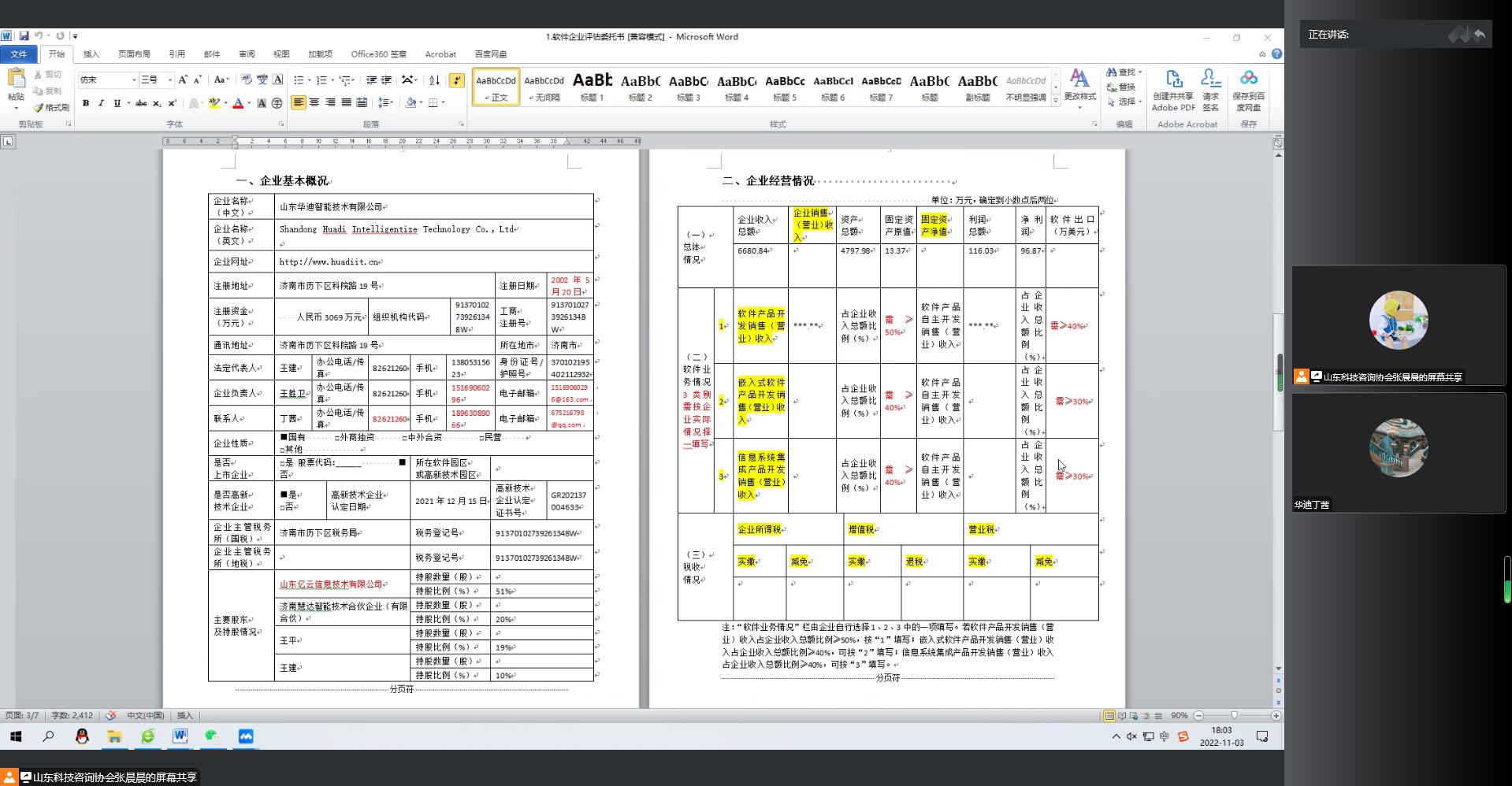Switch to the Insert (插入) ribbon tab
The image size is (1512, 786).
91,54
